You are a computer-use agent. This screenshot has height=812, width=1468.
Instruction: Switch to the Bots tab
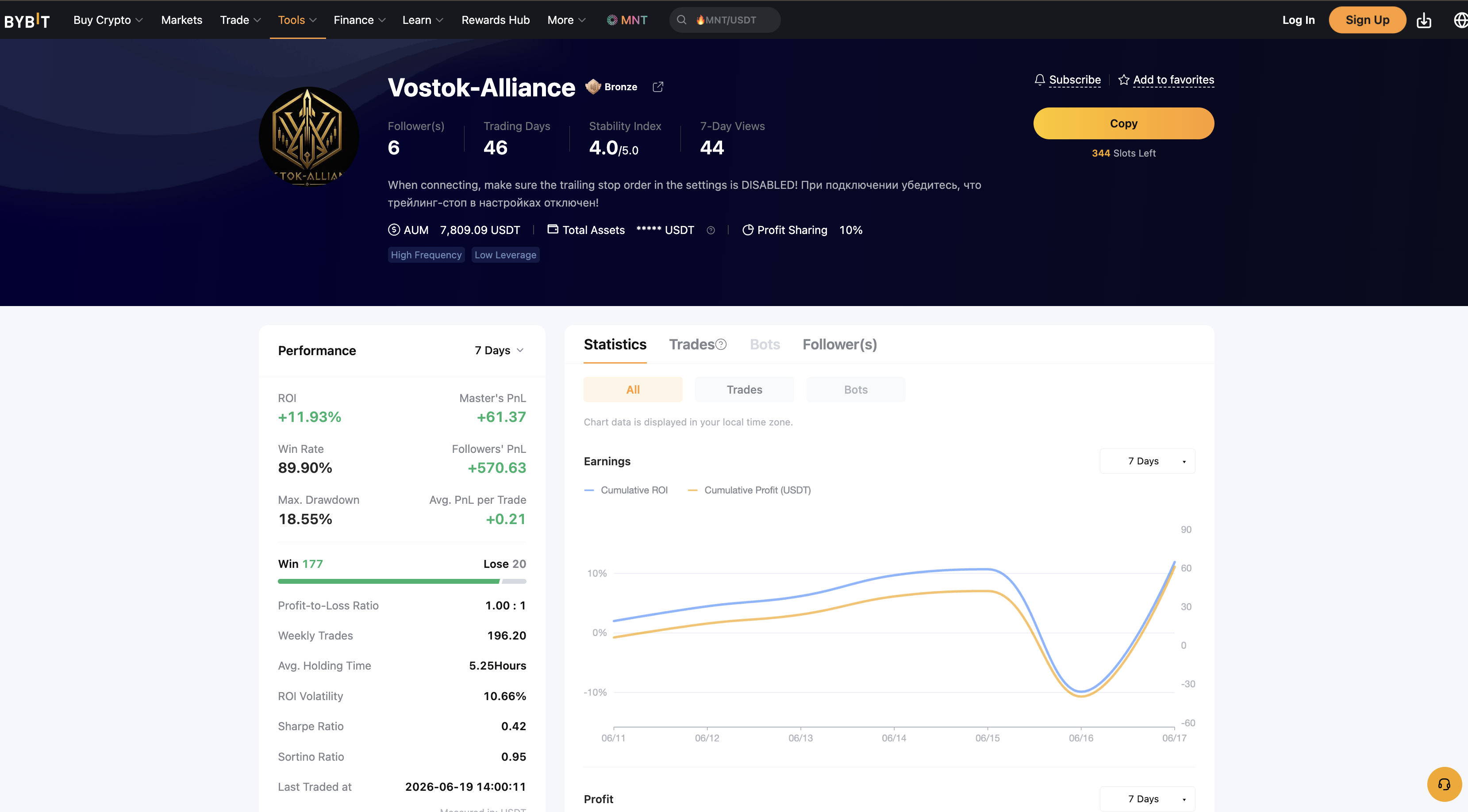tap(765, 344)
